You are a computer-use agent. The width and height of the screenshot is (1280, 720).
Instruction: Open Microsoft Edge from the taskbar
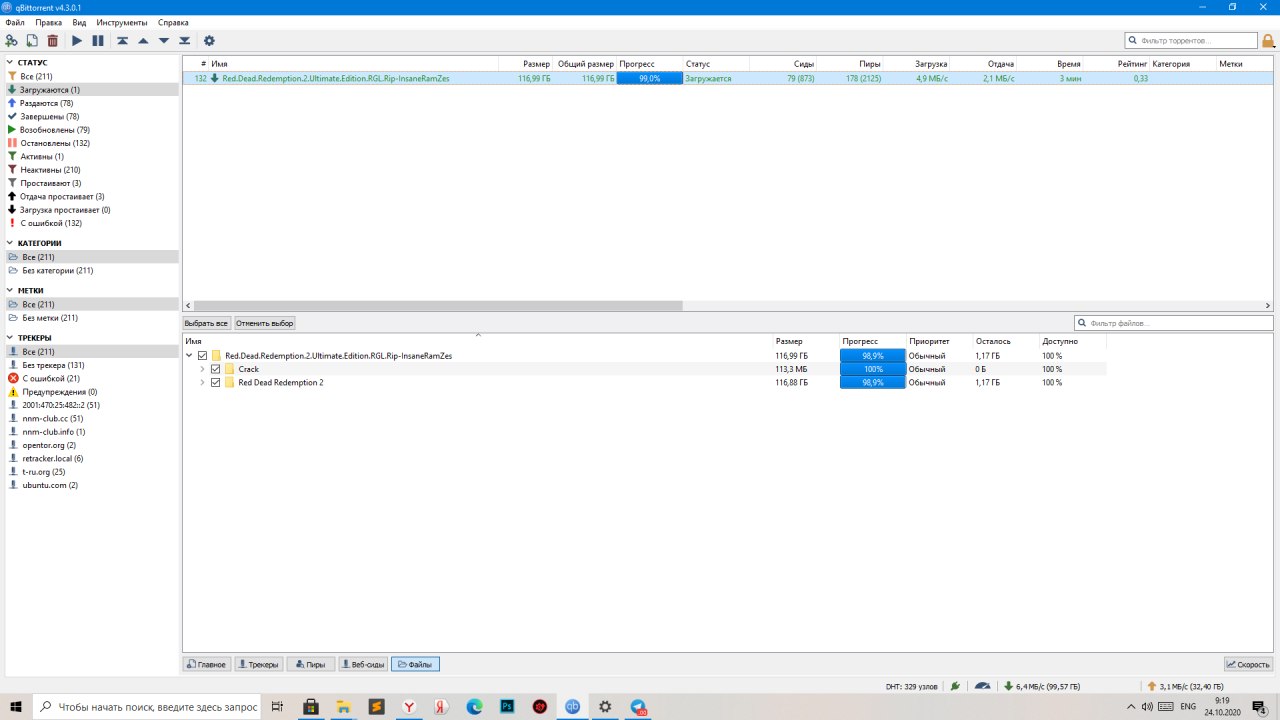(475, 706)
